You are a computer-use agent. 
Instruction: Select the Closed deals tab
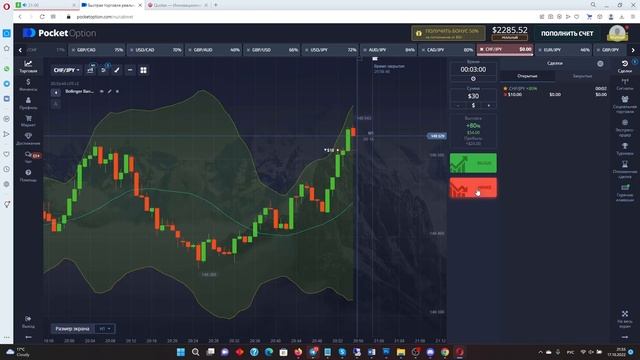[x=582, y=76]
